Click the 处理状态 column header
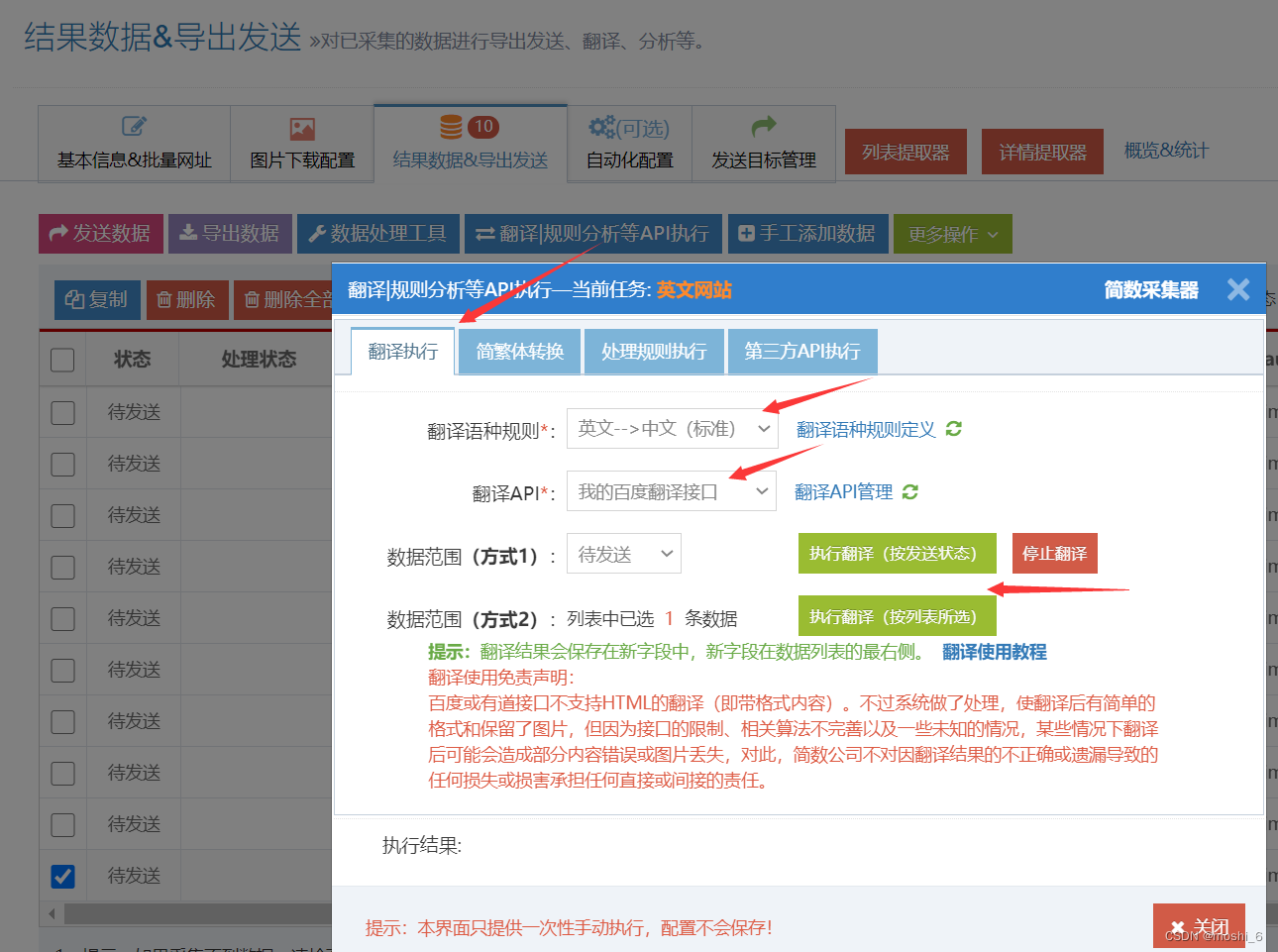The width and height of the screenshot is (1278, 952). click(x=259, y=359)
